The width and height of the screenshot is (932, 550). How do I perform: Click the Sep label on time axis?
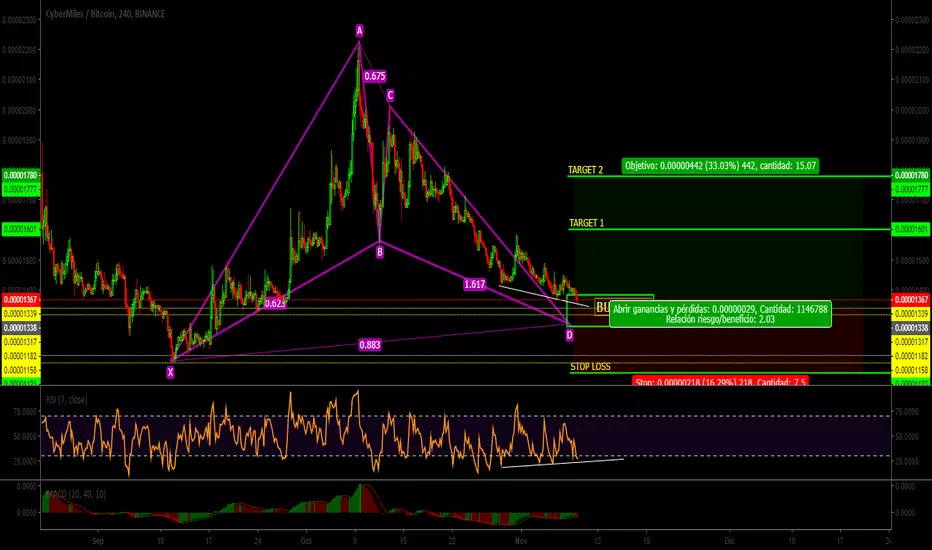(98, 541)
